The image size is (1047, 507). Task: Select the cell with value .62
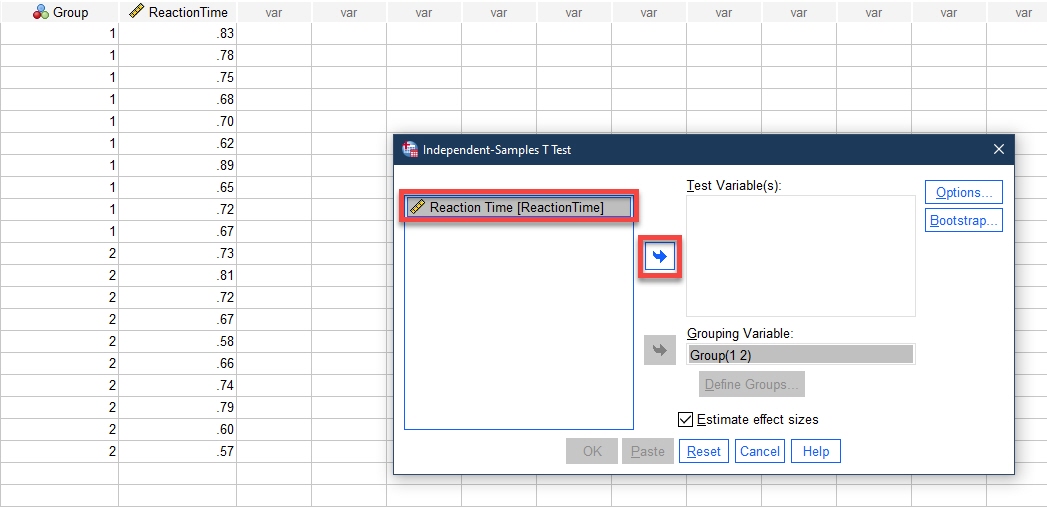coord(178,144)
